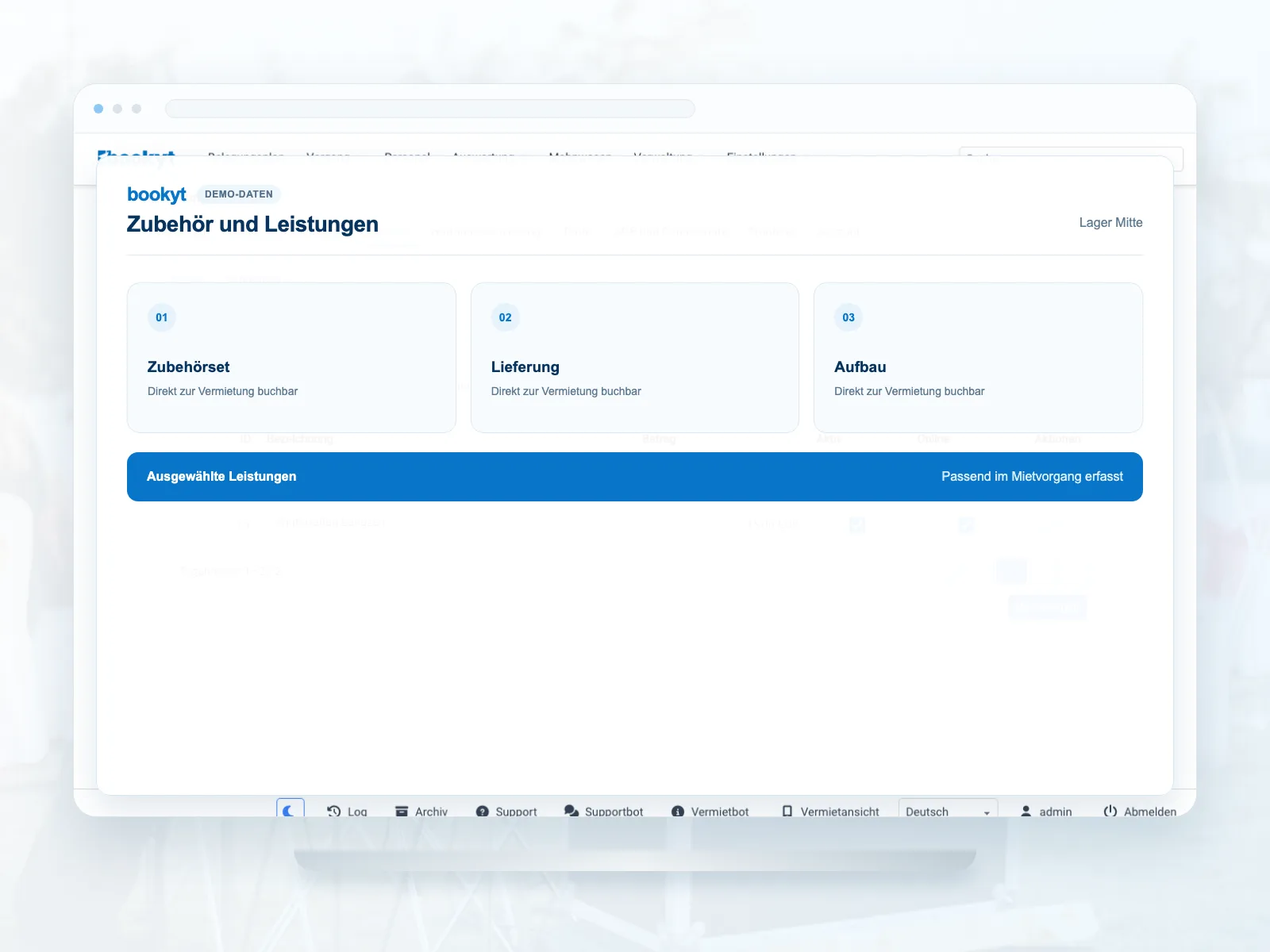Click the Abmelden power icon
The height and width of the screenshot is (952, 1270).
1110,811
